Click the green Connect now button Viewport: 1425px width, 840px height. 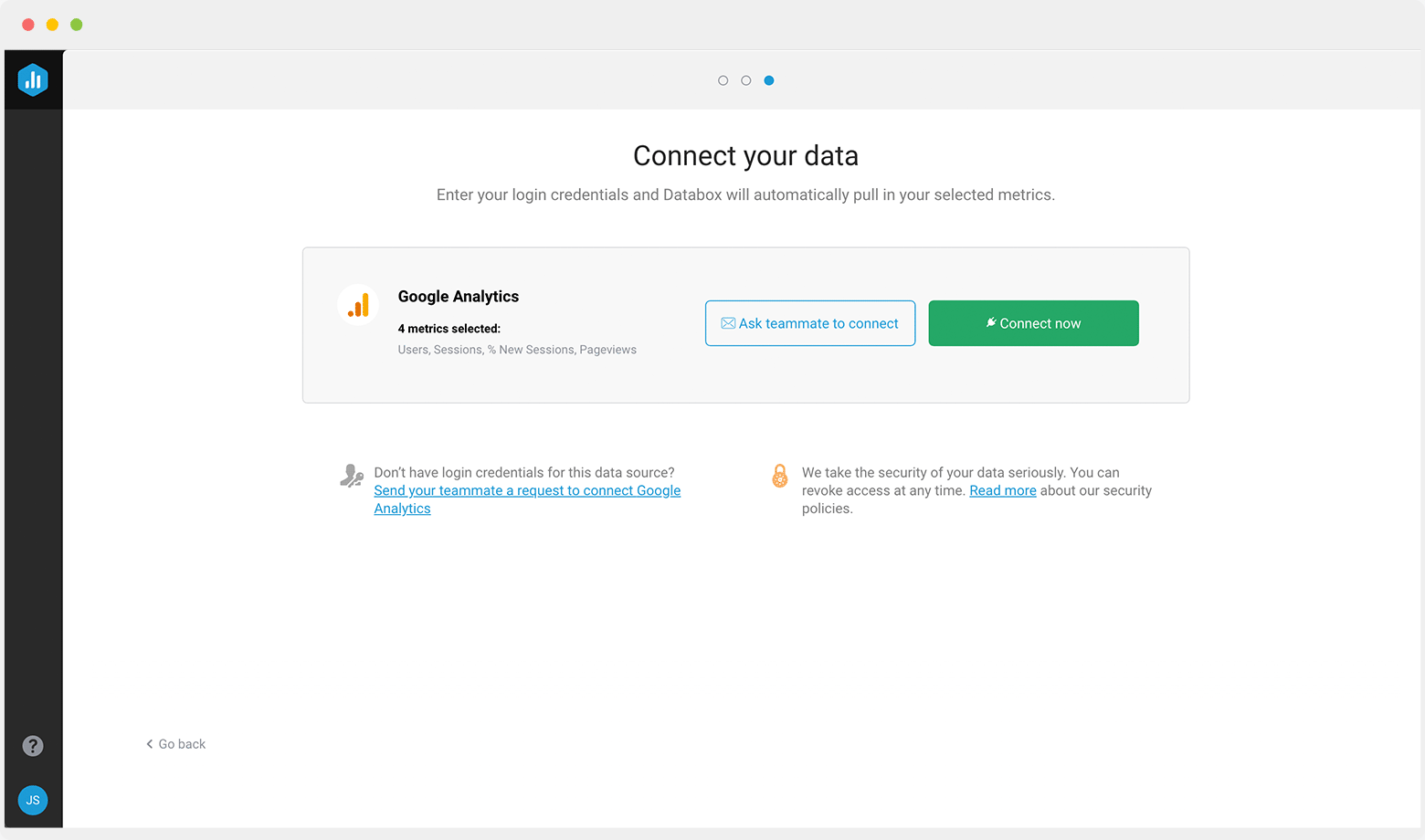coord(1034,323)
